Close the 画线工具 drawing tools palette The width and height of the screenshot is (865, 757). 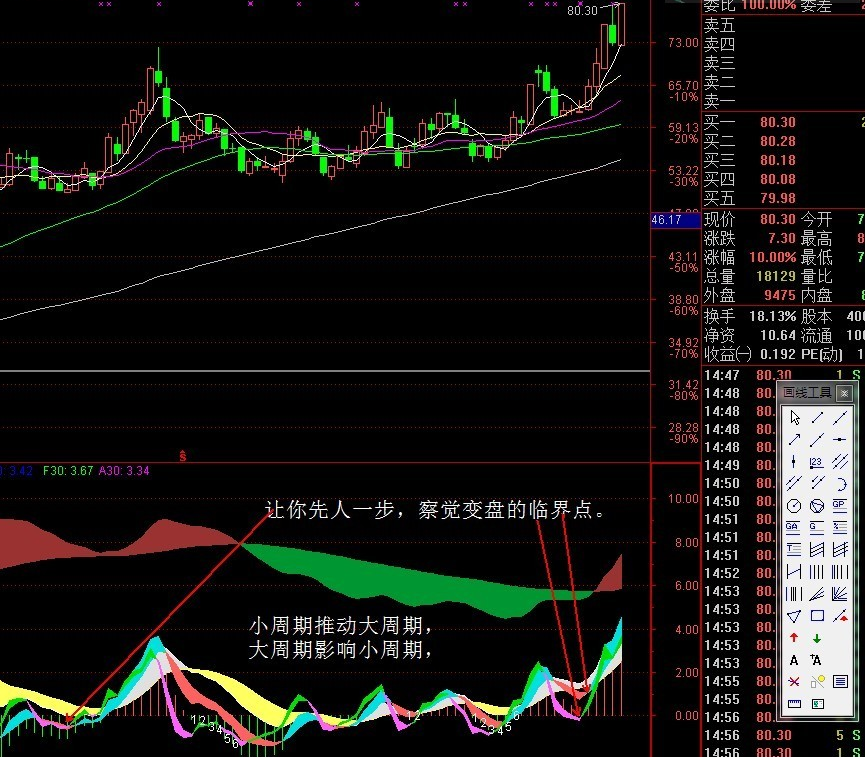tap(845, 393)
